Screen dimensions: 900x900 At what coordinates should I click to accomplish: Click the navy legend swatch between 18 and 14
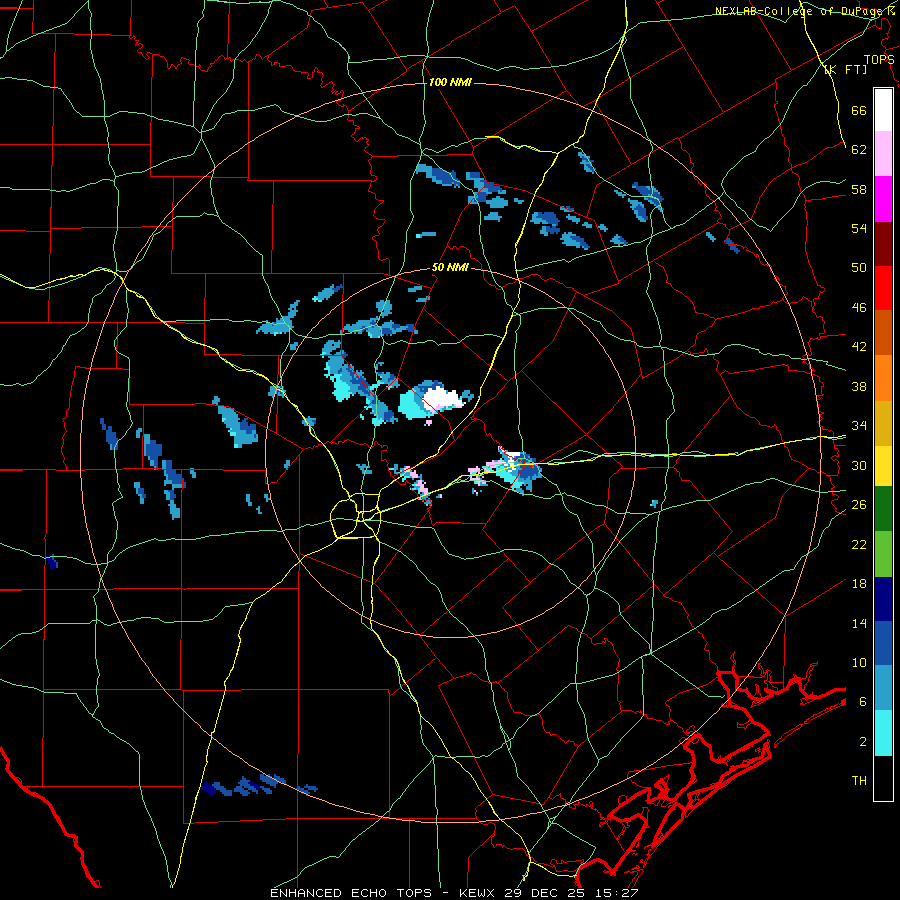tap(883, 599)
